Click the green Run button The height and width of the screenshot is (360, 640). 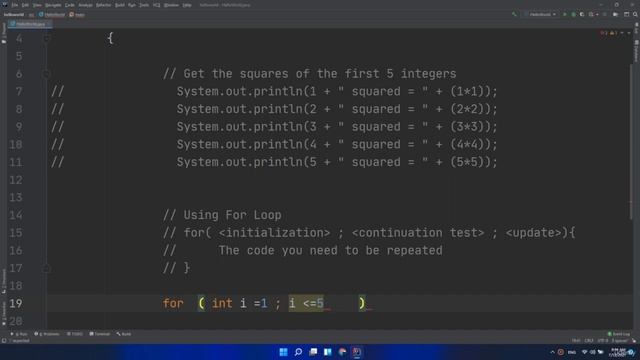point(565,14)
